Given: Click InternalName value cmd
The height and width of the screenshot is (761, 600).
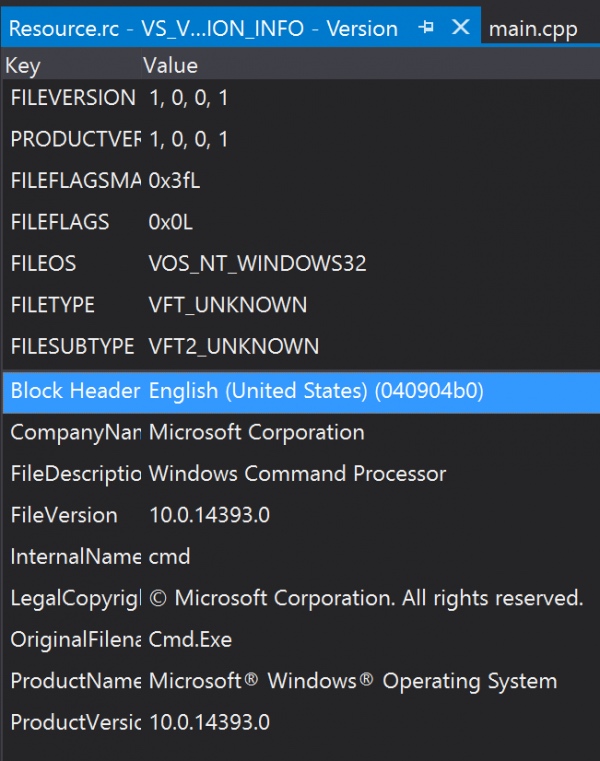Looking at the screenshot, I should (x=169, y=557).
